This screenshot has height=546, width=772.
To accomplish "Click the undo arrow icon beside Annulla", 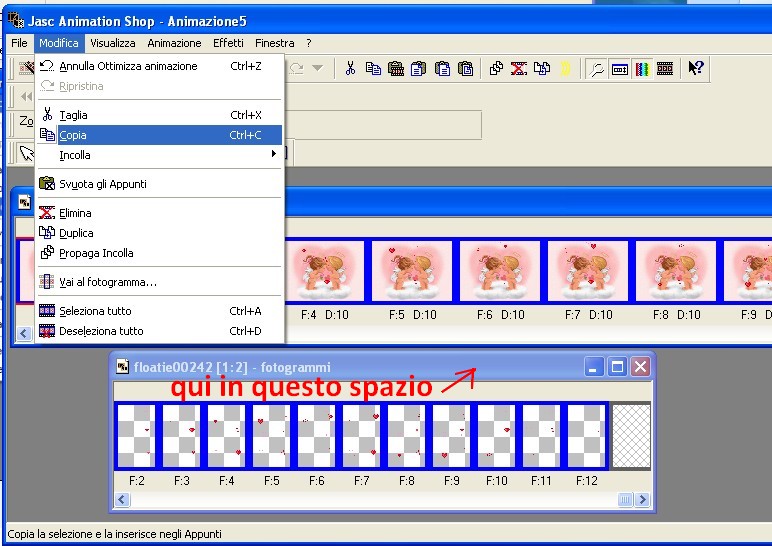I will (x=47, y=65).
